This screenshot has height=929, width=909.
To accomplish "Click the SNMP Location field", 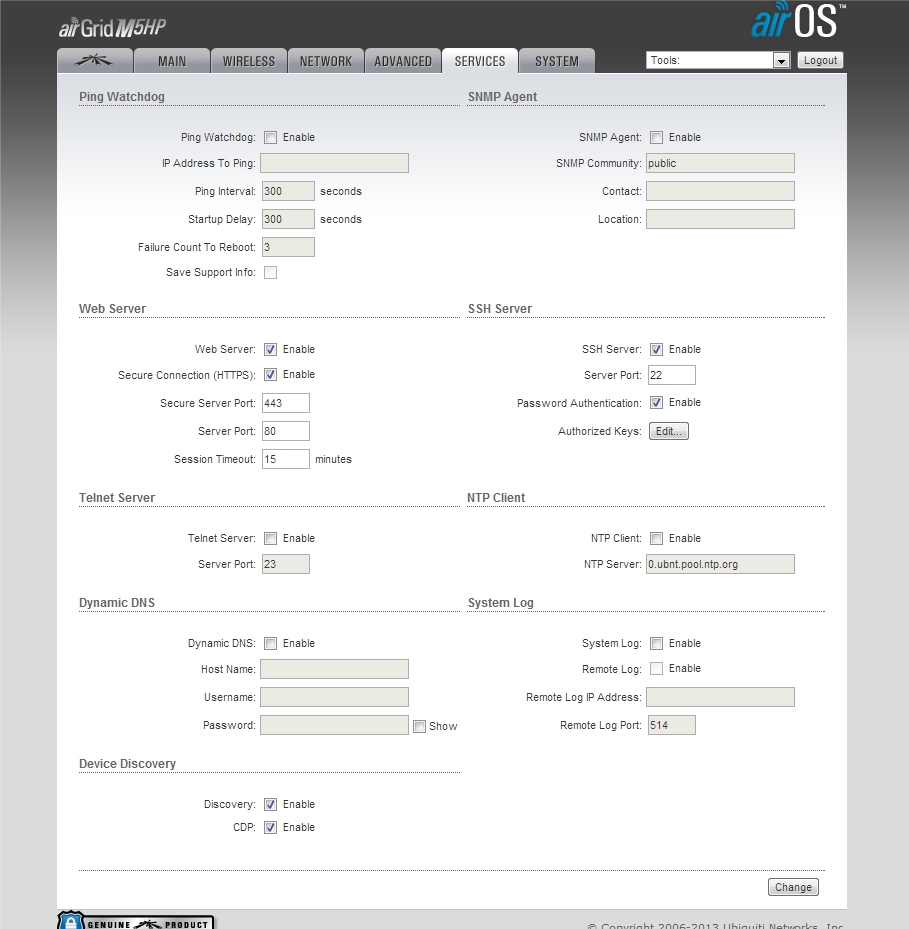I will pyautogui.click(x=720, y=219).
